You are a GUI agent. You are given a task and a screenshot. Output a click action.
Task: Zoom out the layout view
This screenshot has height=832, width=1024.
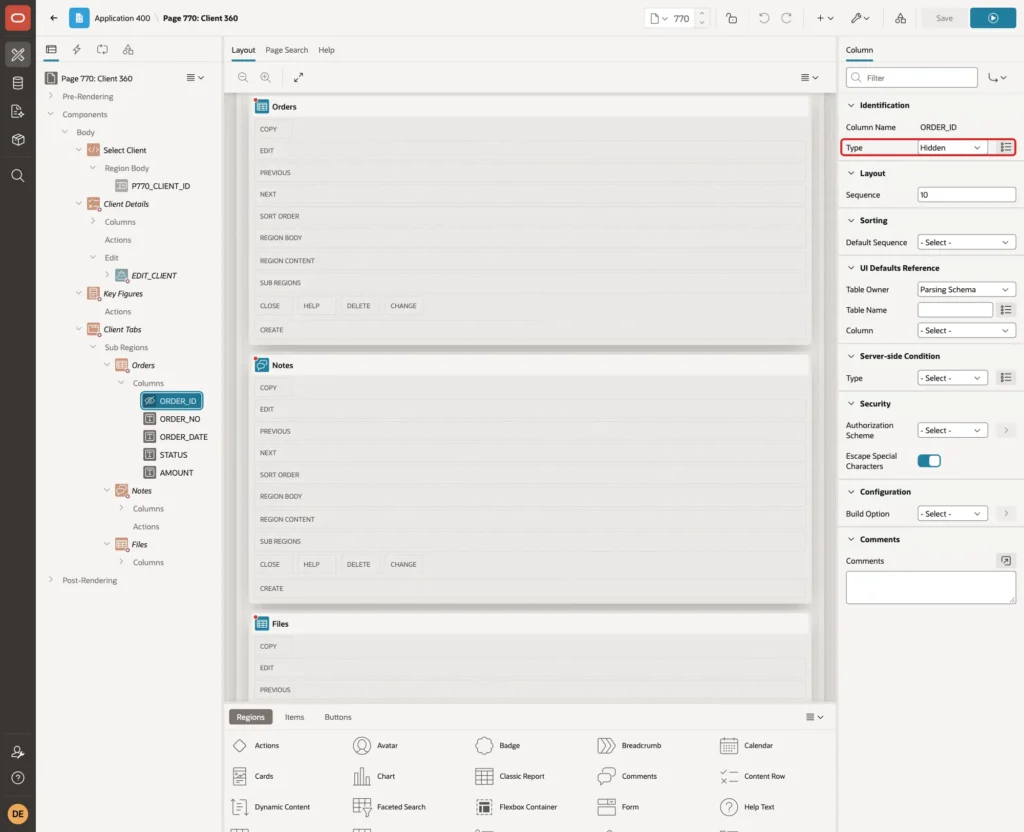pyautogui.click(x=243, y=77)
